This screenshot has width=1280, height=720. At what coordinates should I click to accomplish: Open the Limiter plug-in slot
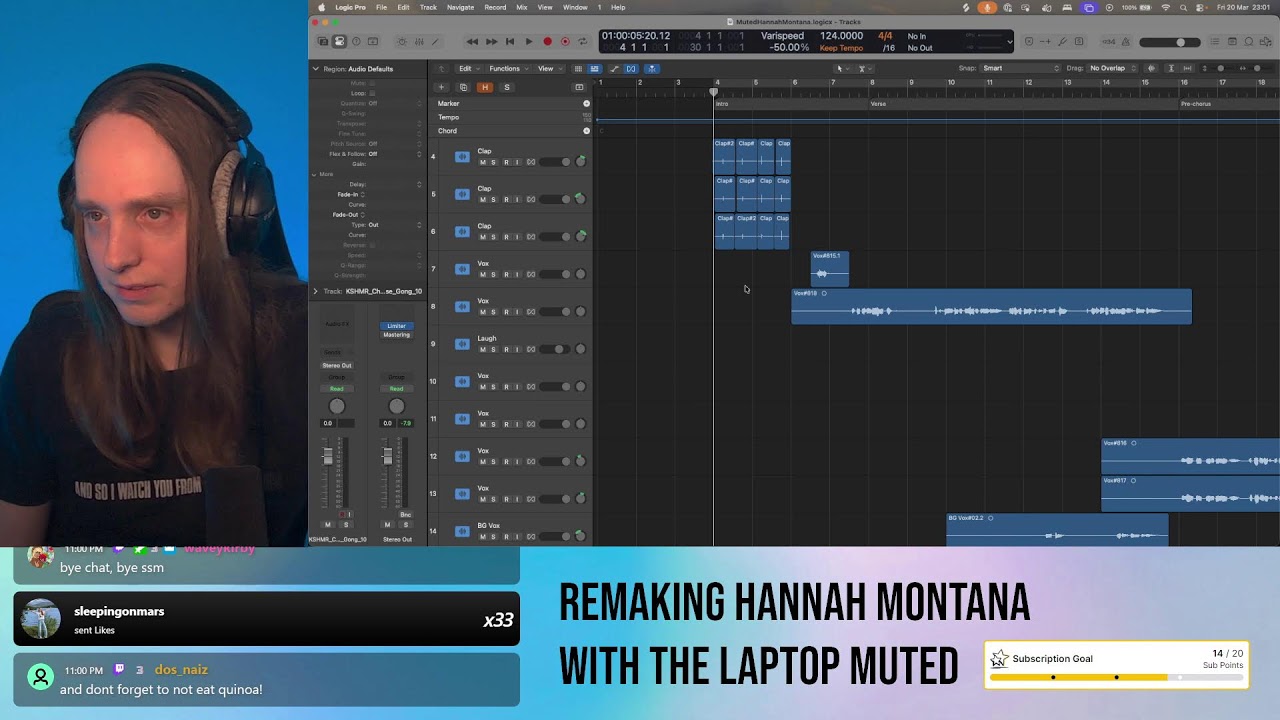click(x=397, y=326)
